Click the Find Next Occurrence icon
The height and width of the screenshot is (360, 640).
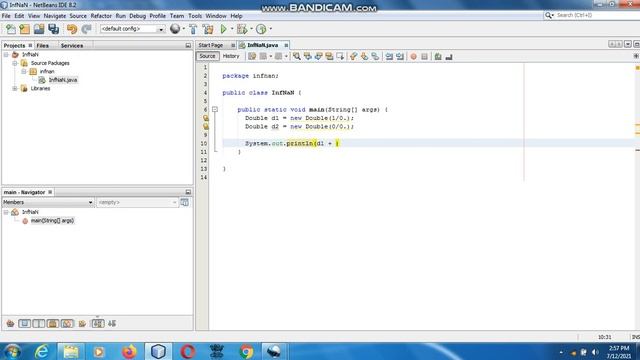[318, 56]
